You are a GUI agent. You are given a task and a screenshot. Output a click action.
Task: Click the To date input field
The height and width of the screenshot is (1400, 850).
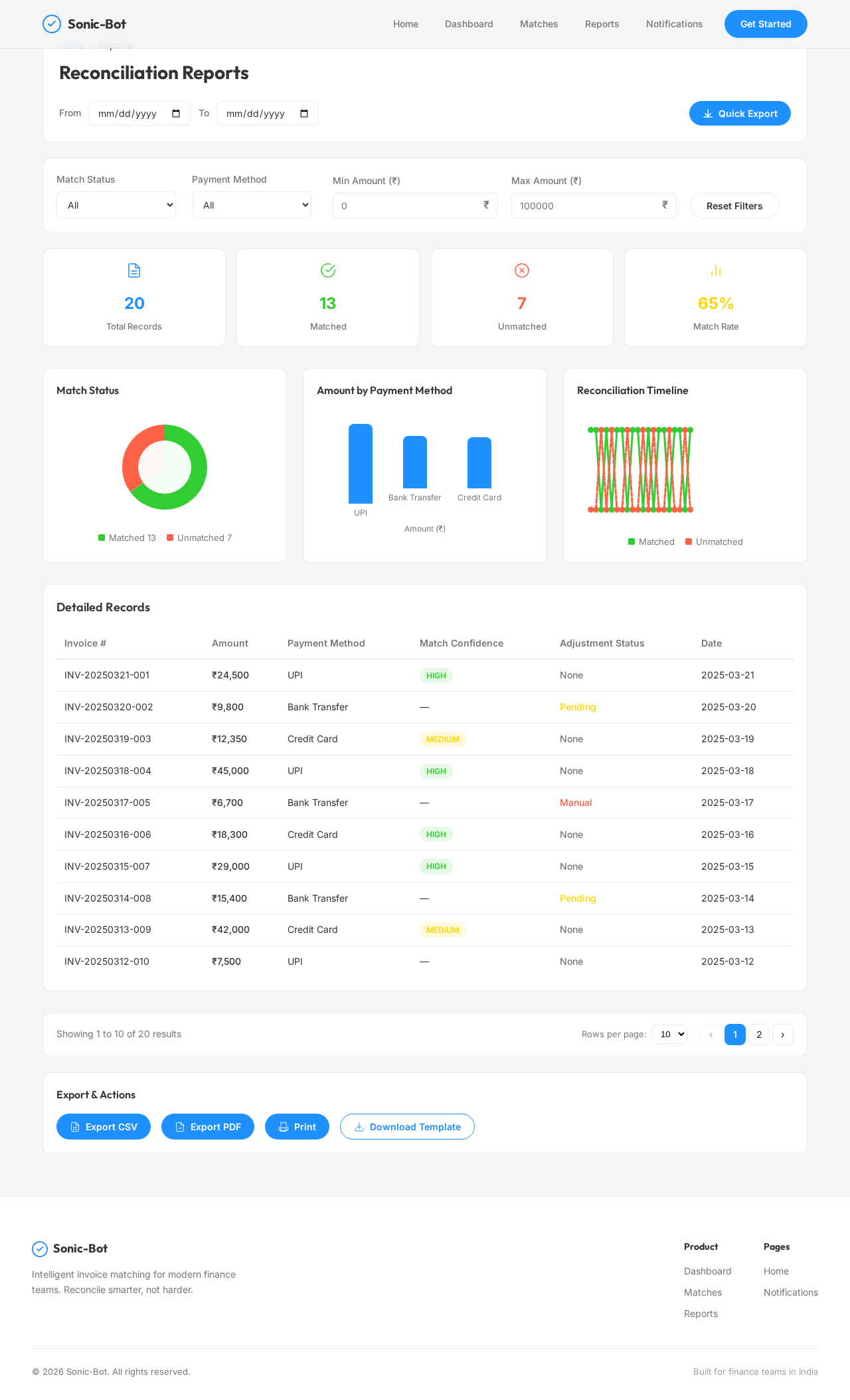coord(268,114)
